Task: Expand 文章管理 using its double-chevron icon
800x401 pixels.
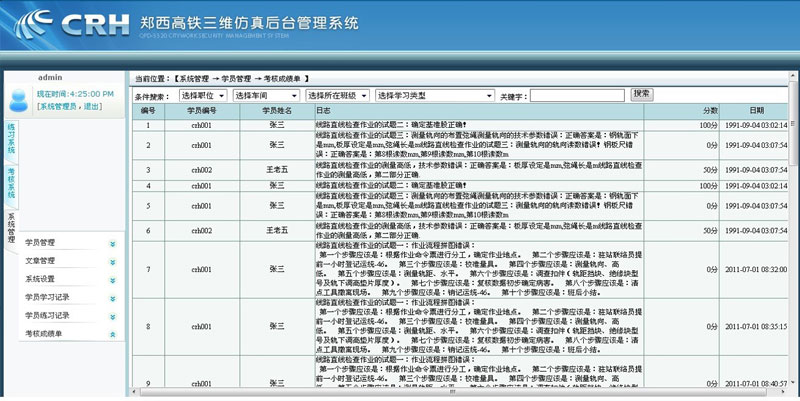Action: pyautogui.click(x=113, y=262)
